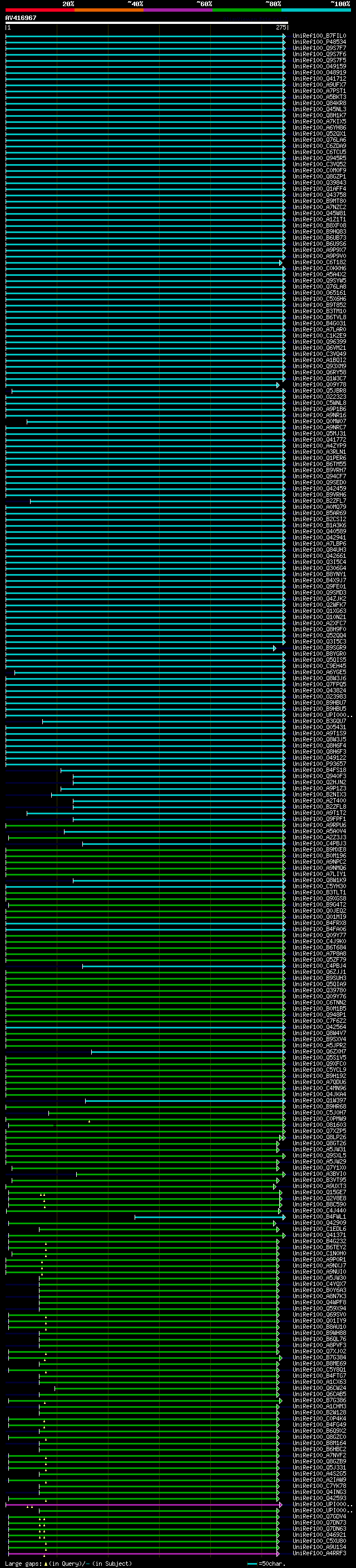Click the purple ~60% identity legend segment
This screenshot has height=1568, width=356.
coord(179,10)
